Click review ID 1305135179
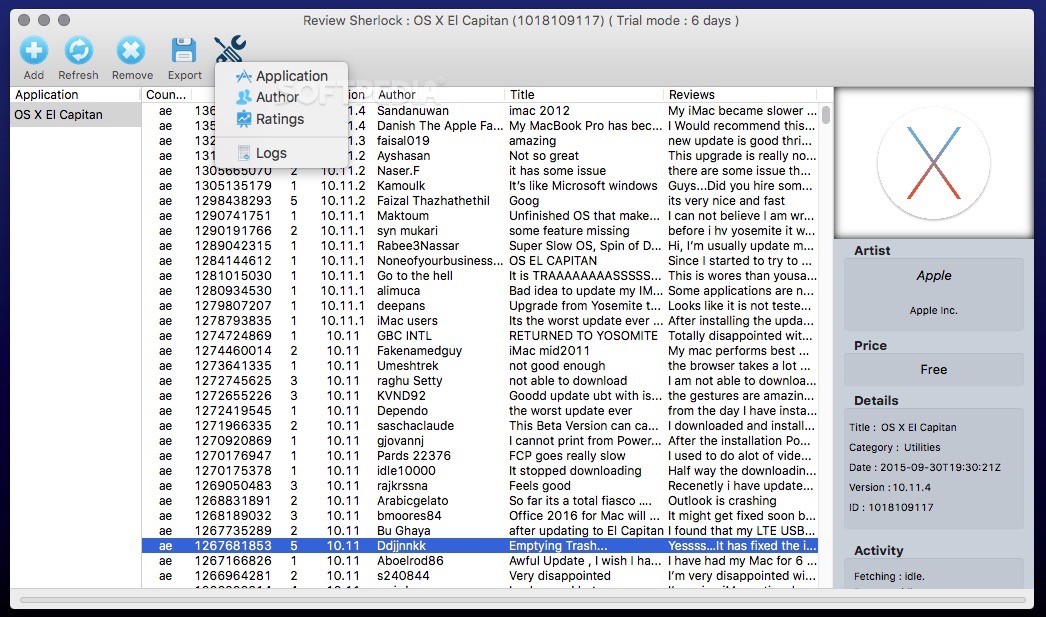The width and height of the screenshot is (1046, 617). (x=233, y=186)
